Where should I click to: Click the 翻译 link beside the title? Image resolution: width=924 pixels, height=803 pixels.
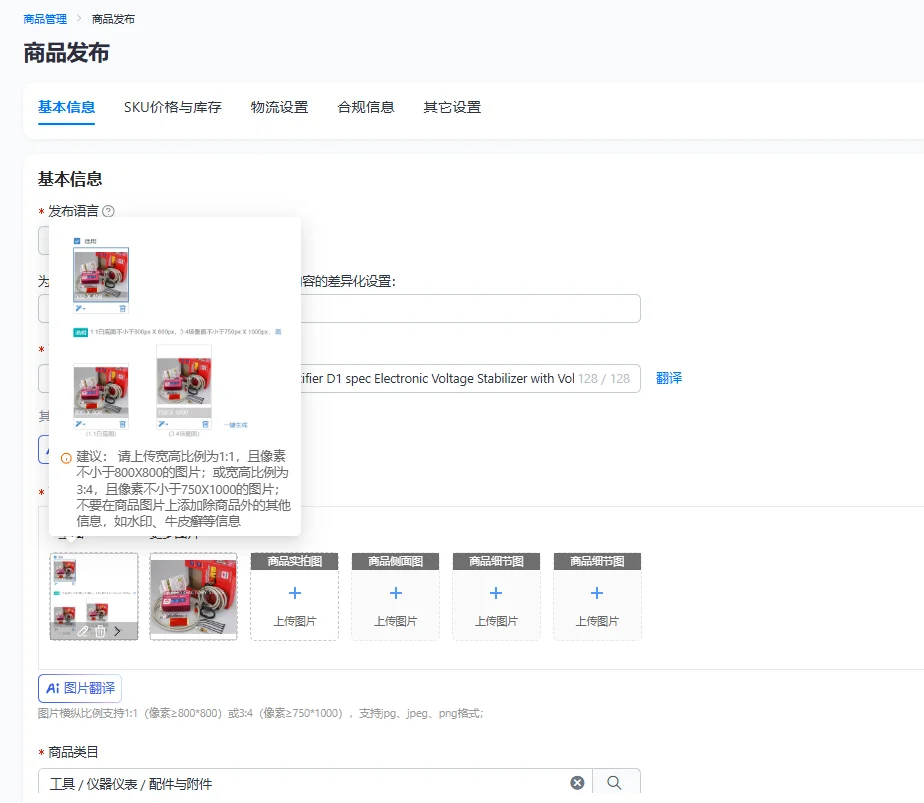(x=669, y=378)
